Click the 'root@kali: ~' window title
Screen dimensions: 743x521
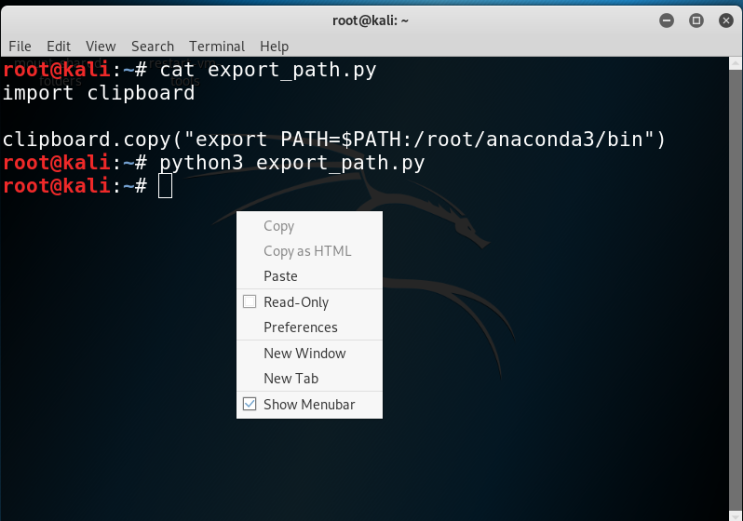coord(370,20)
